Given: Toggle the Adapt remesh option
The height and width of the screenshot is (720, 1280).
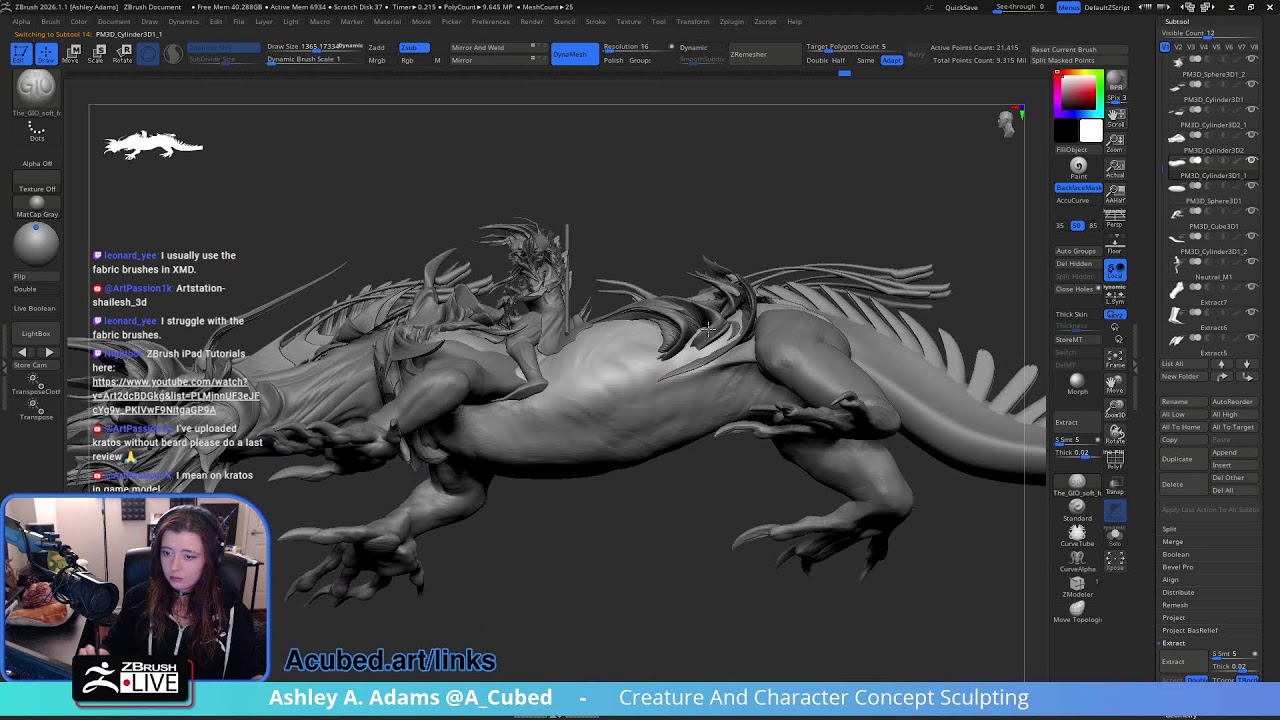Looking at the screenshot, I should click(891, 60).
